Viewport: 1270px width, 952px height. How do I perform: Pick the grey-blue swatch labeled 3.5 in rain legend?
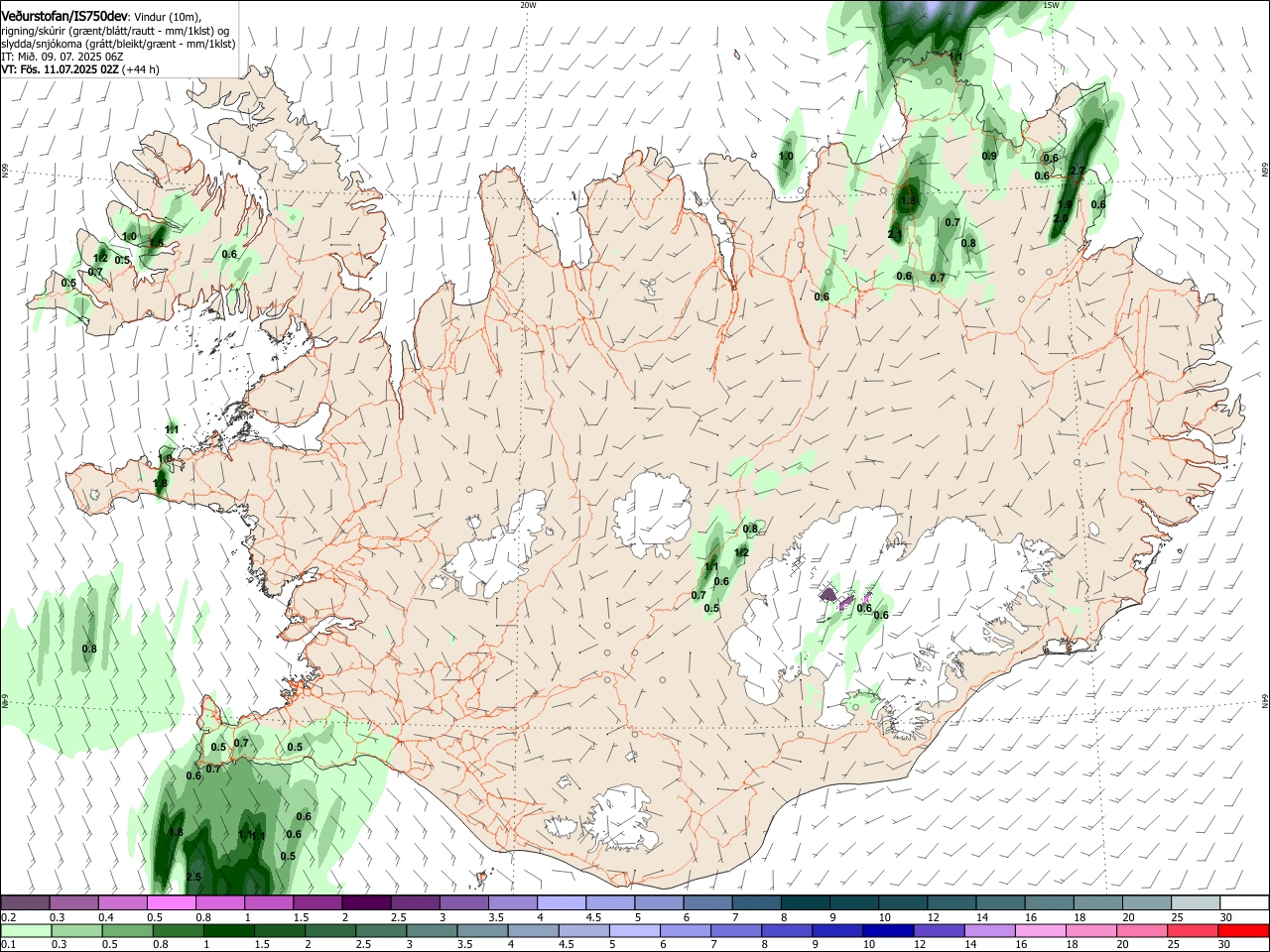[x=482, y=930]
